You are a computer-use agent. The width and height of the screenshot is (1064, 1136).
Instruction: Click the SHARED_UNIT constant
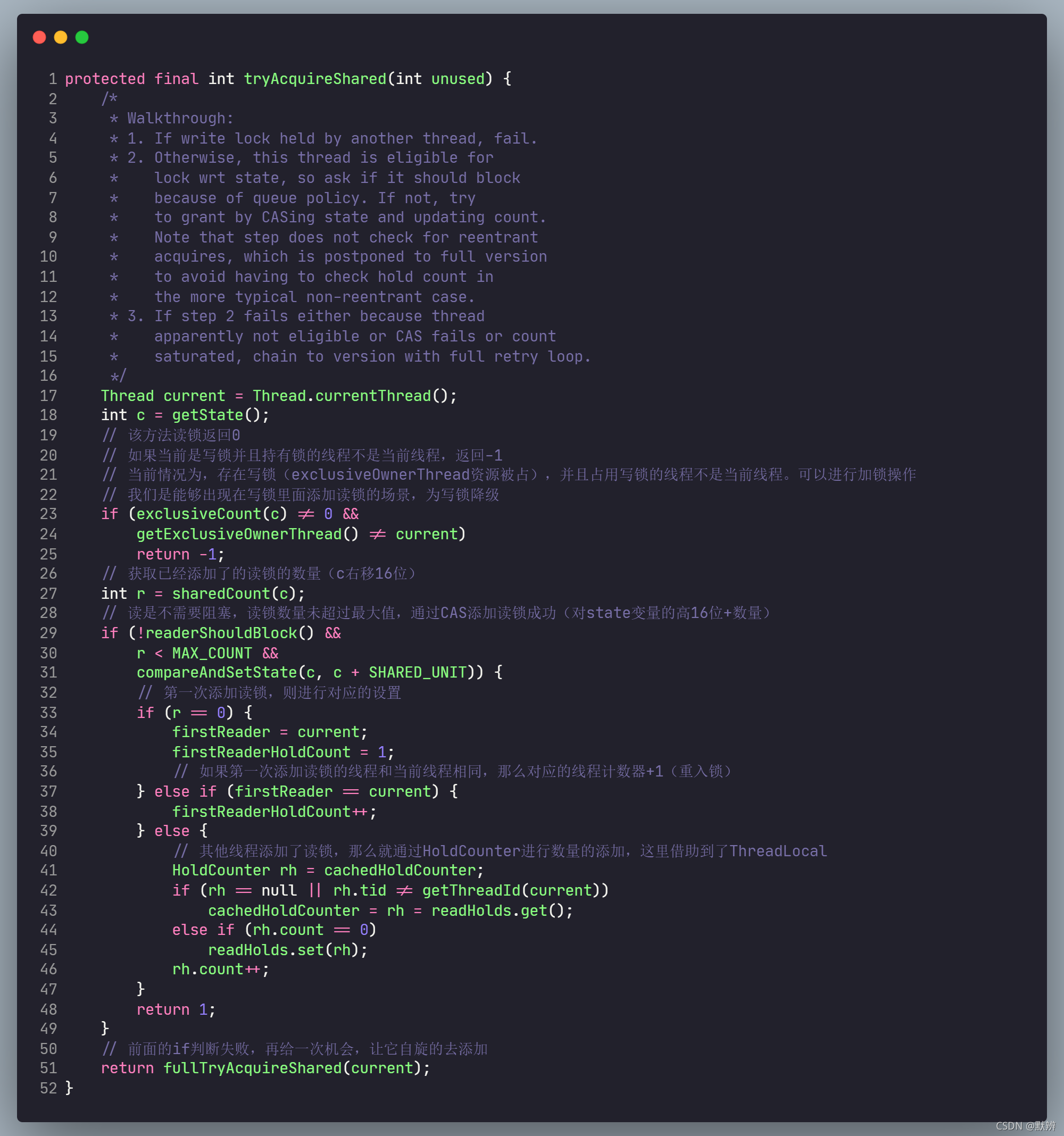coord(418,672)
